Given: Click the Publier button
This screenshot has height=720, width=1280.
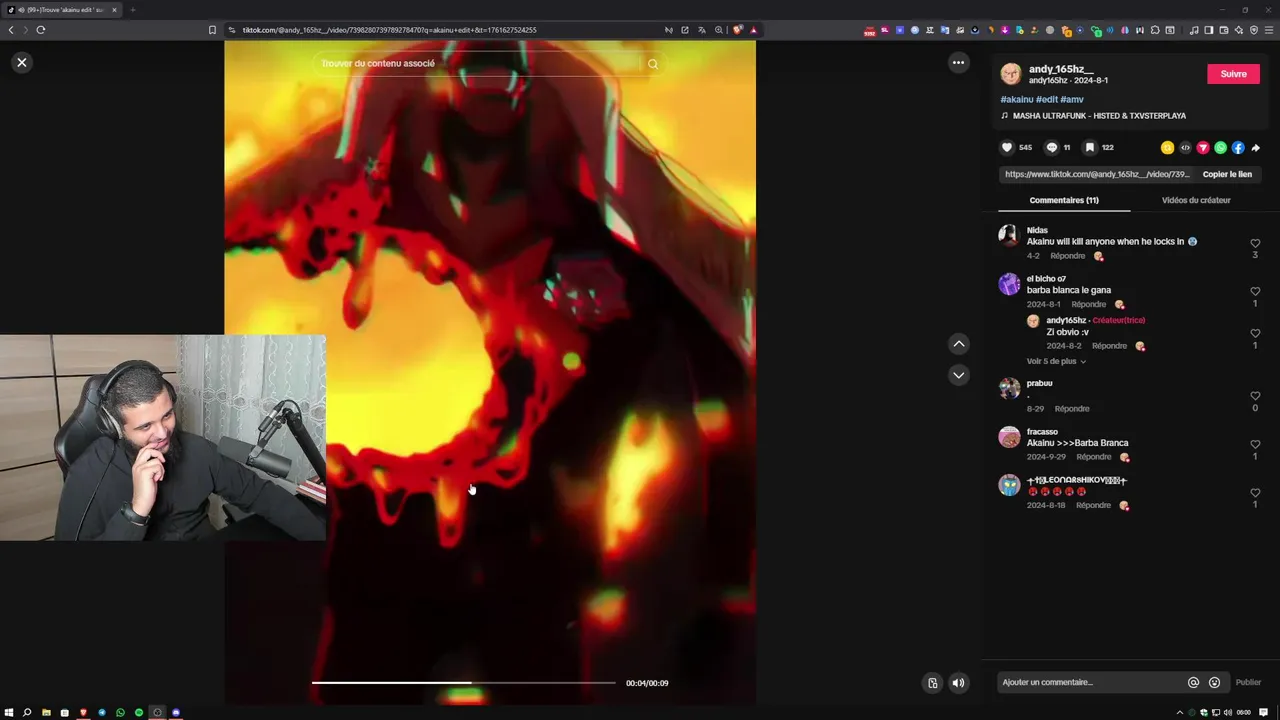Looking at the screenshot, I should (x=1248, y=682).
